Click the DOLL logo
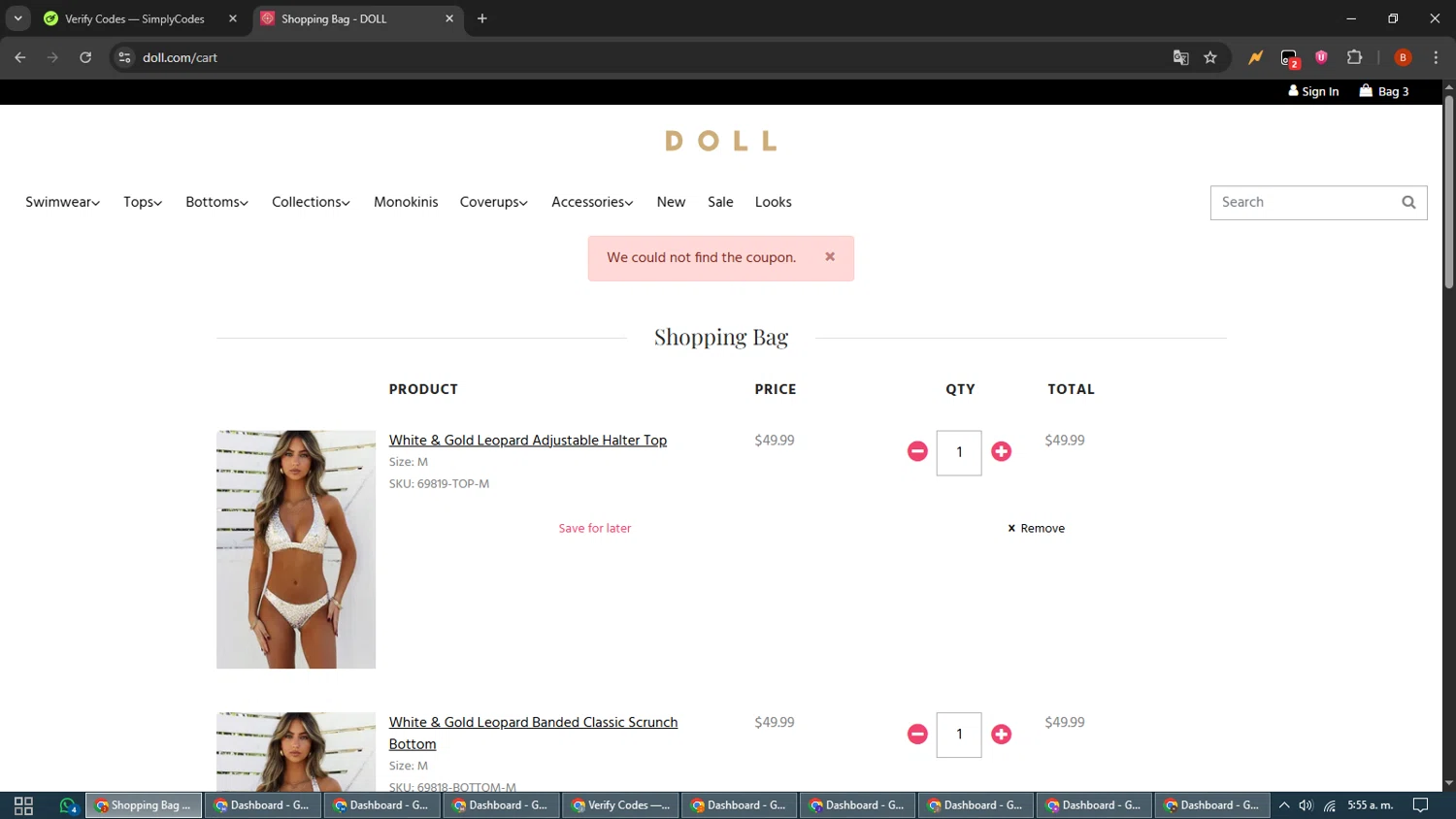Screen dimensions: 1456x819 pos(721,141)
